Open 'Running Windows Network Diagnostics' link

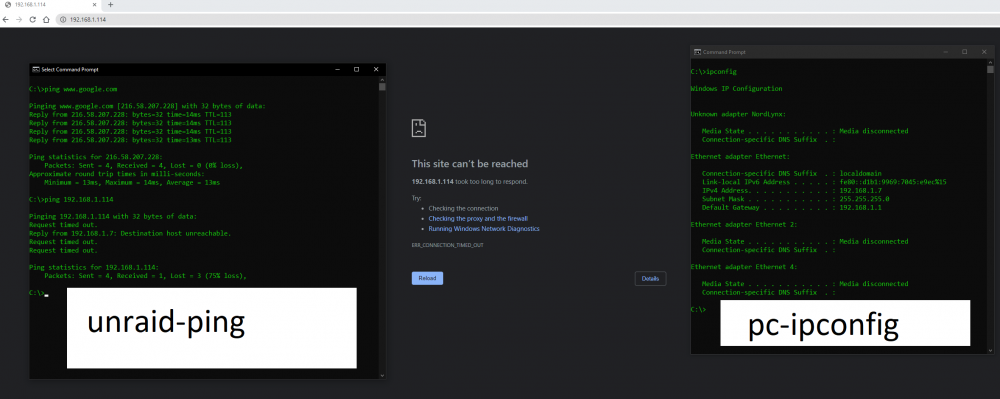click(x=484, y=228)
